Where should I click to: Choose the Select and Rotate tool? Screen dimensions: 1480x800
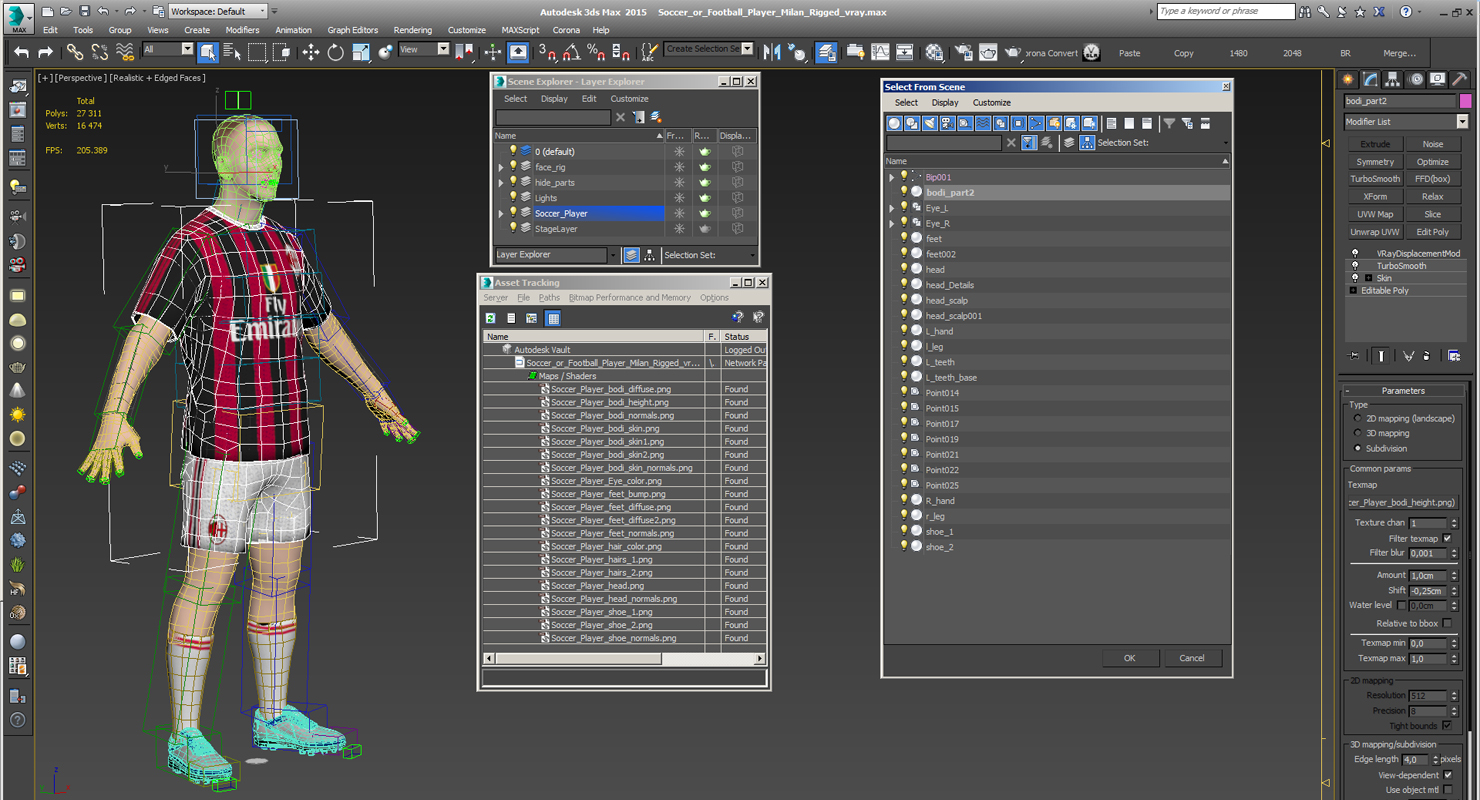click(x=336, y=52)
